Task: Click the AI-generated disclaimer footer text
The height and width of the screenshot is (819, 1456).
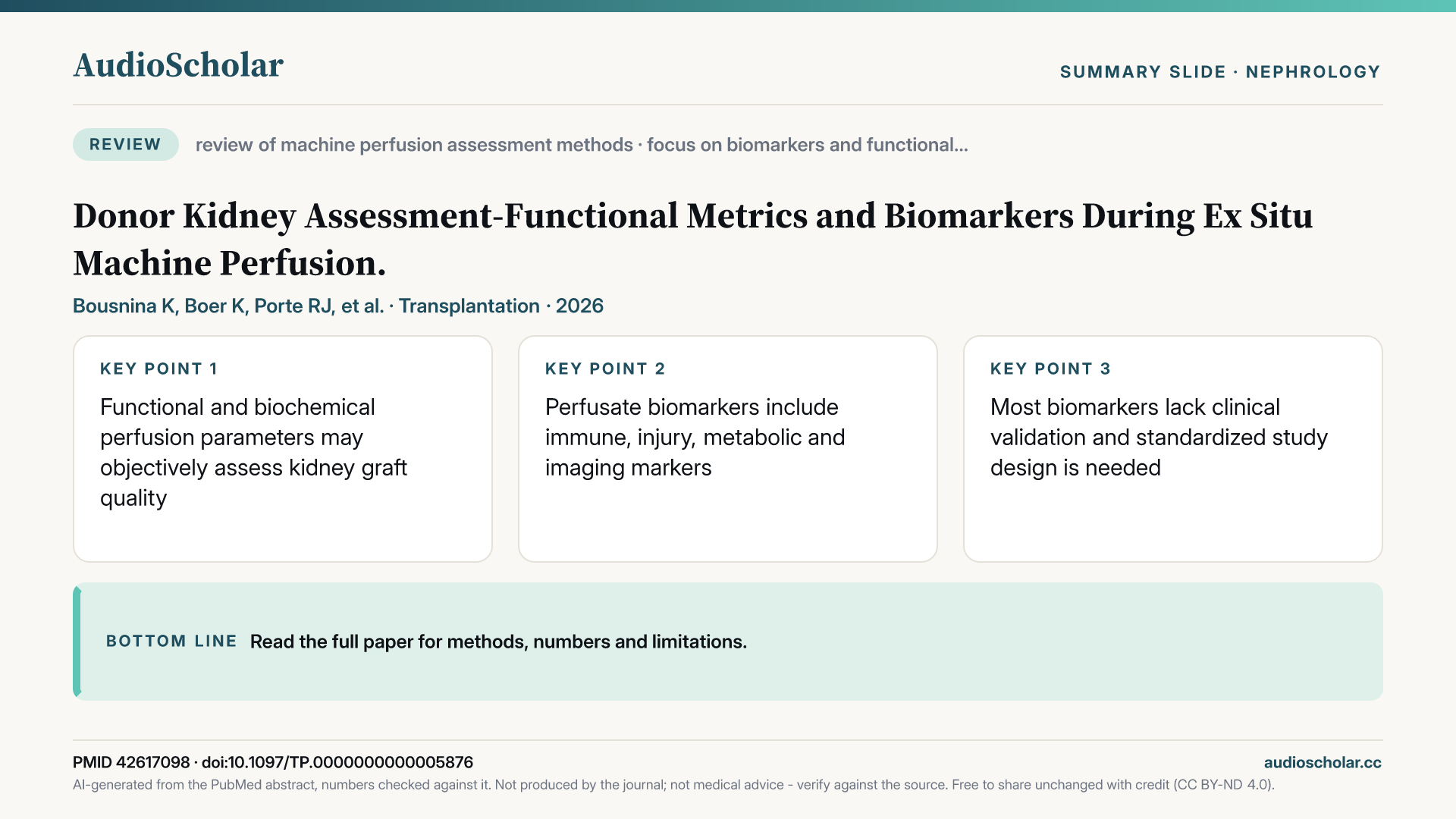Action: [673, 785]
